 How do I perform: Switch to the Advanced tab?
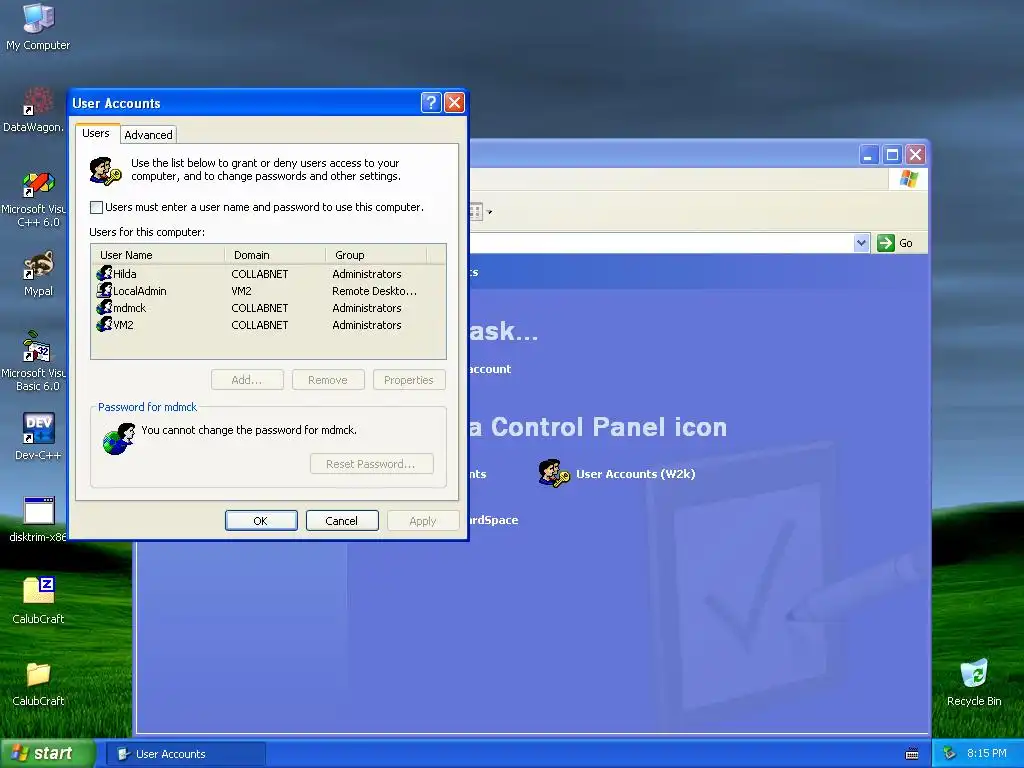pyautogui.click(x=148, y=135)
